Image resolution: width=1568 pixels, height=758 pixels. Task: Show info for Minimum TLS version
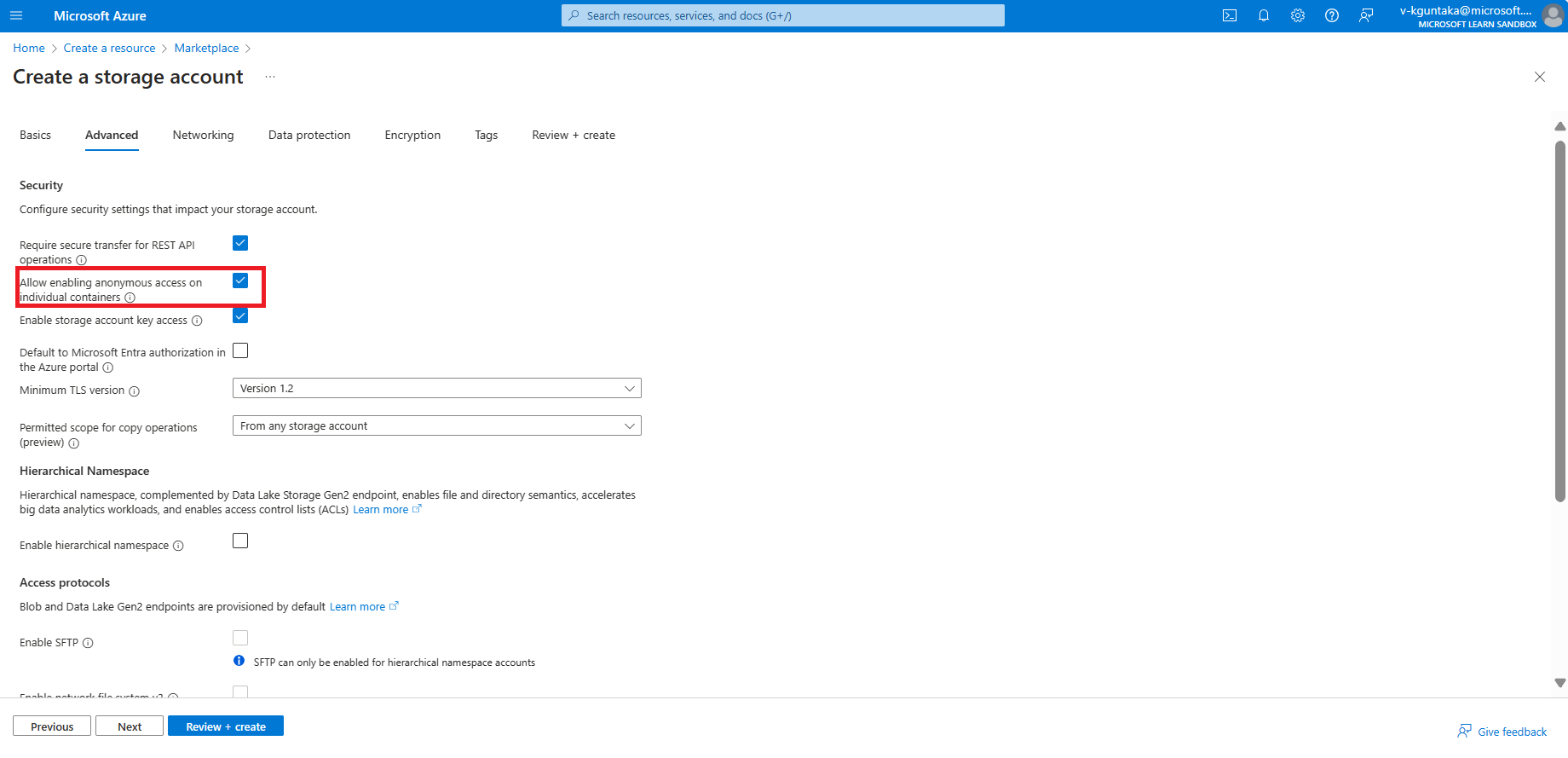coord(134,391)
